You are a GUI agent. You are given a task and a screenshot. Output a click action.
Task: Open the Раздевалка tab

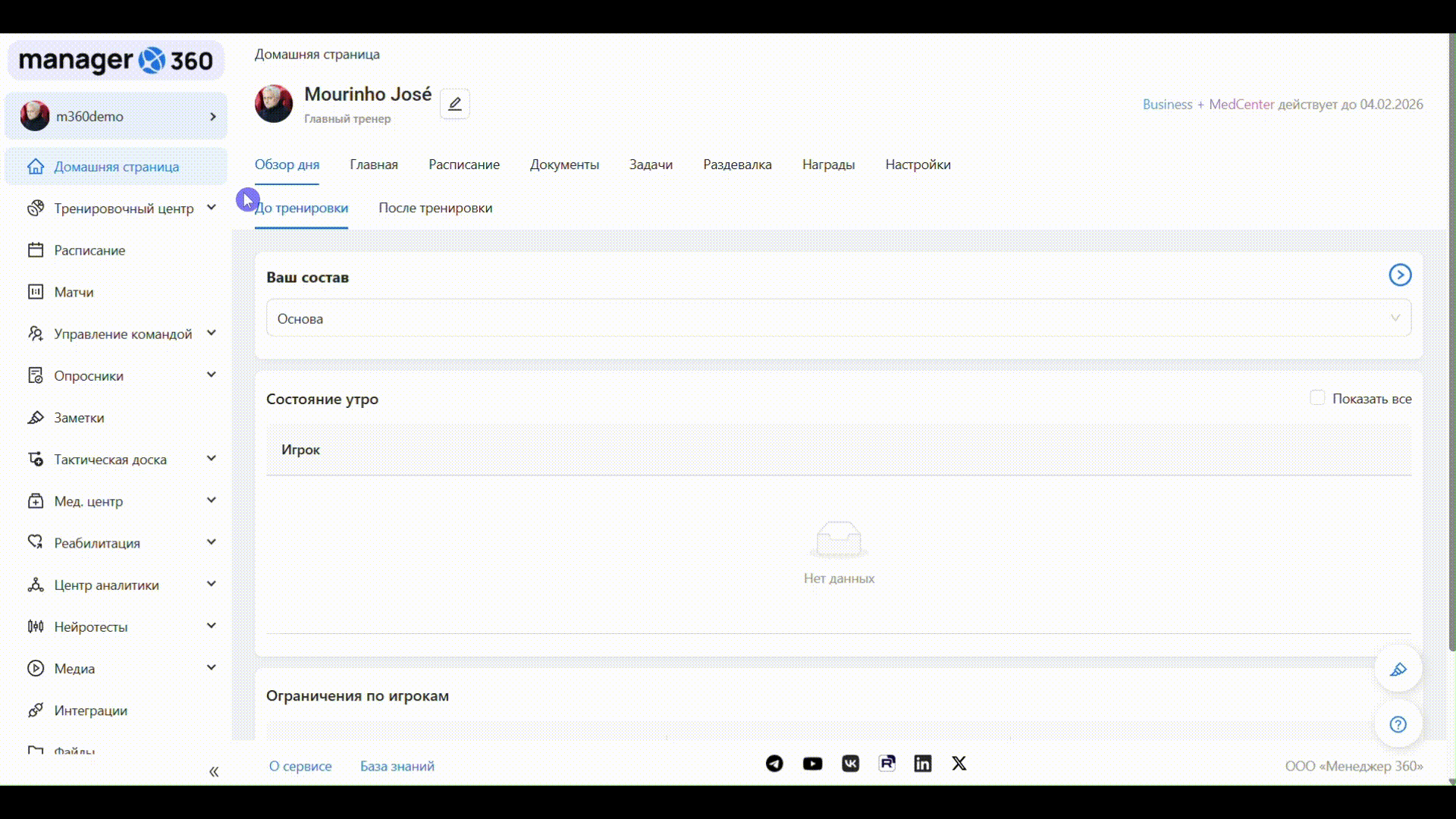click(737, 165)
